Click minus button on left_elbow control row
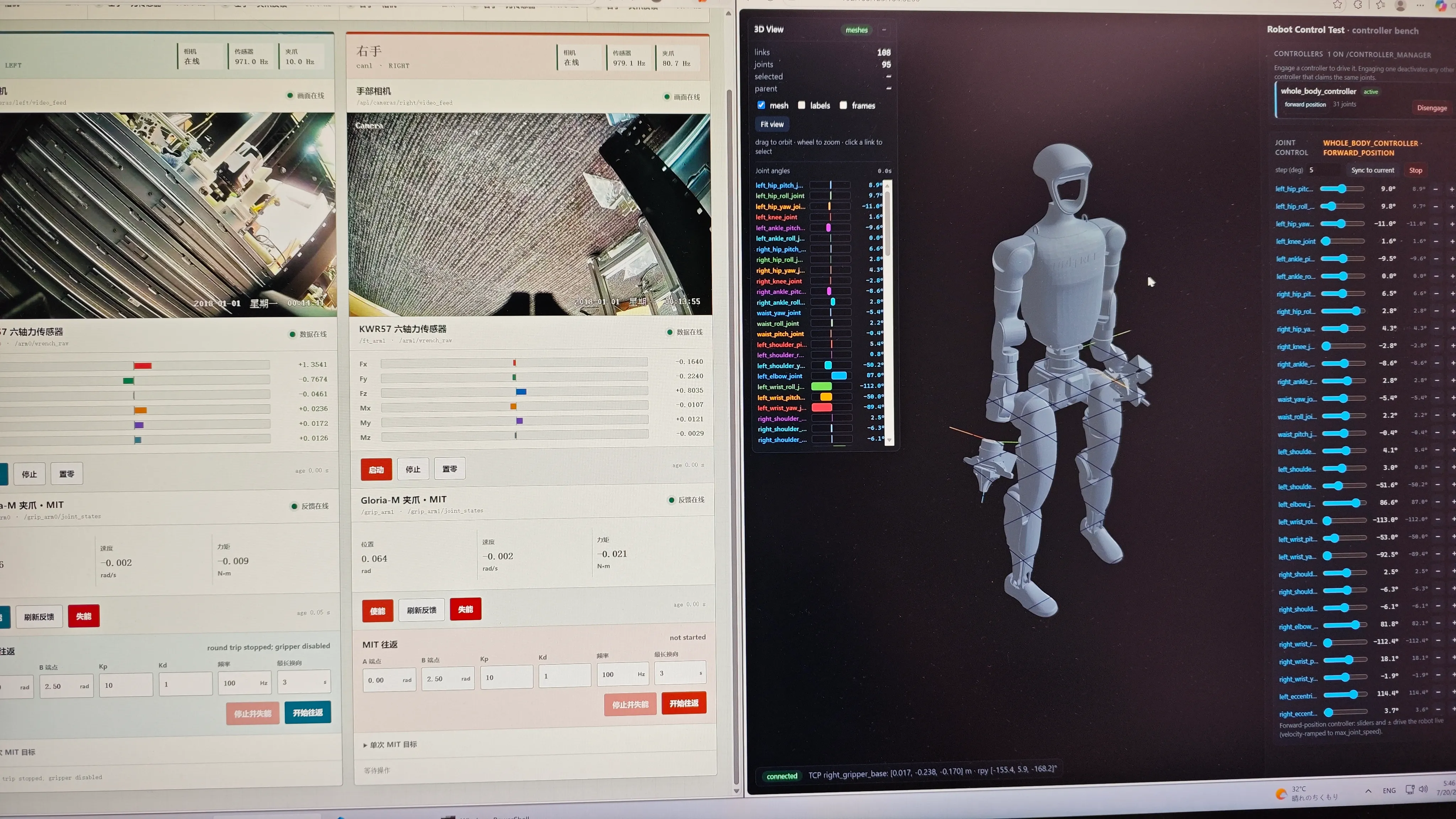 click(x=1438, y=503)
